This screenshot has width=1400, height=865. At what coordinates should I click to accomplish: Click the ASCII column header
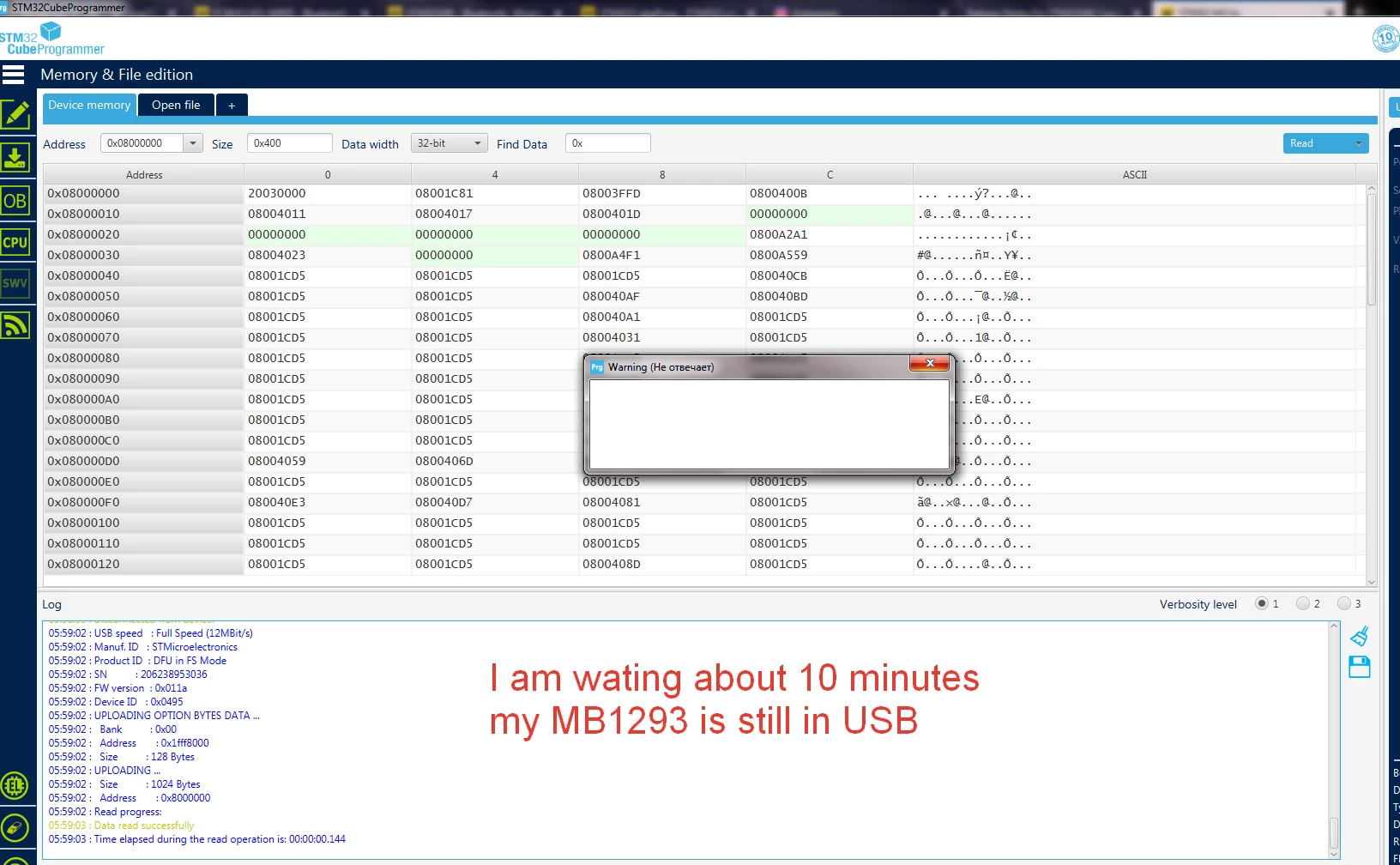(x=1134, y=174)
